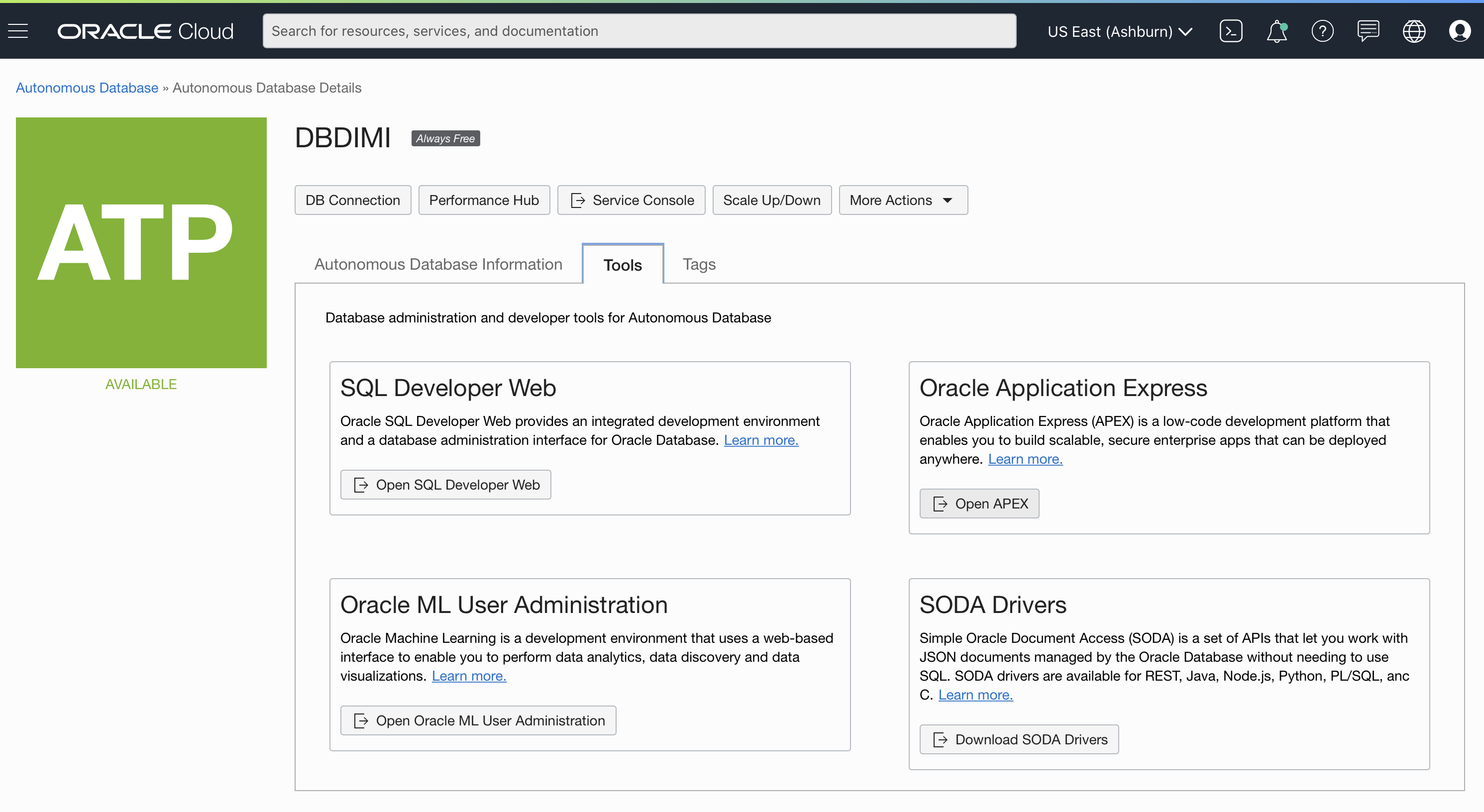Open DB Connection
Screen dimensions: 1484x812
click(x=352, y=200)
